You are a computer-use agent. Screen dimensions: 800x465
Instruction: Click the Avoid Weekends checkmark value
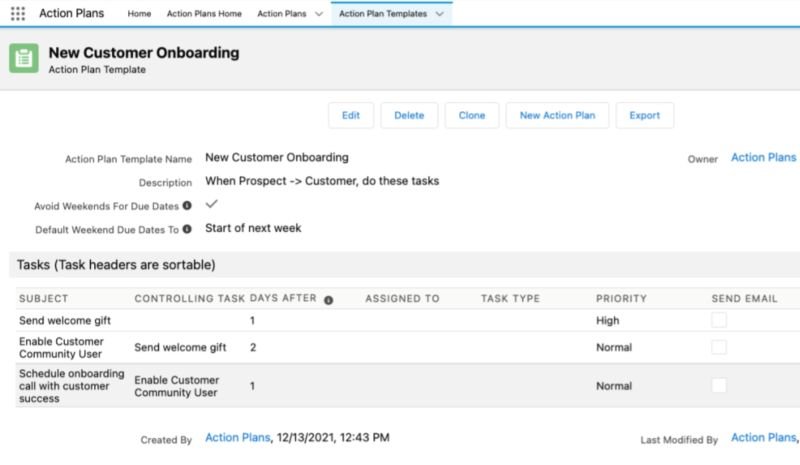[x=211, y=204]
